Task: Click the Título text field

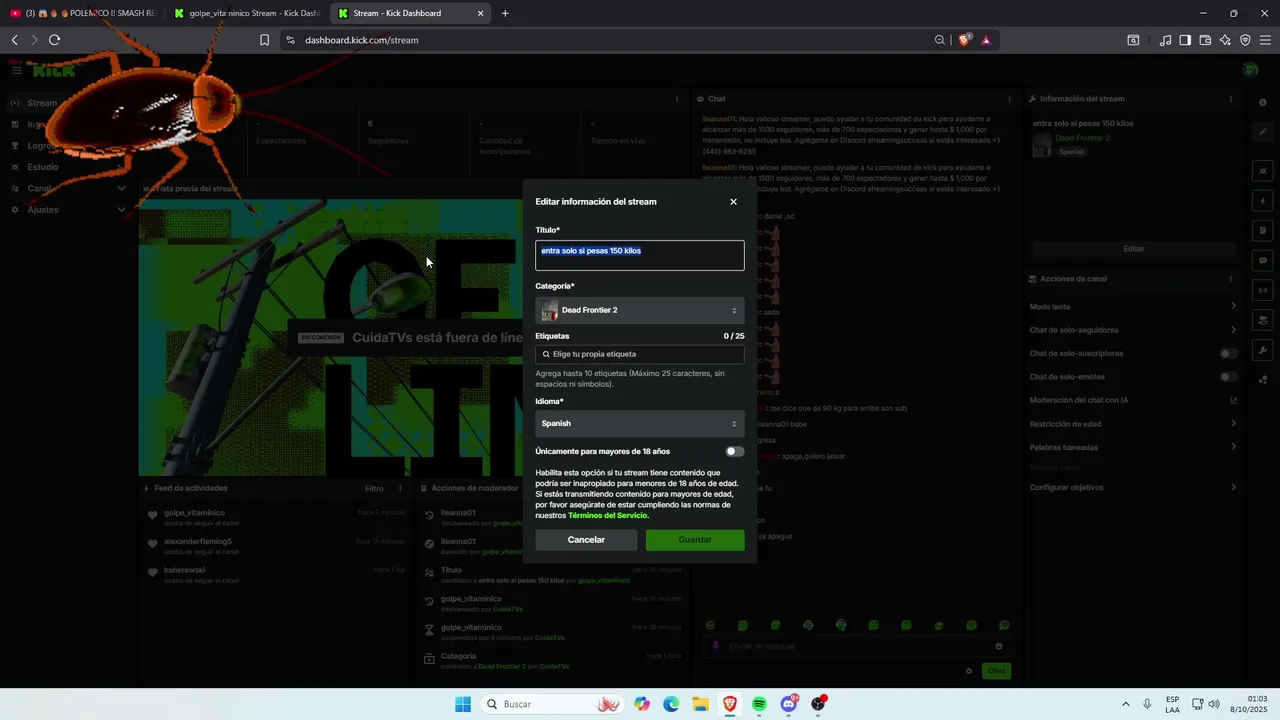Action: [640, 255]
